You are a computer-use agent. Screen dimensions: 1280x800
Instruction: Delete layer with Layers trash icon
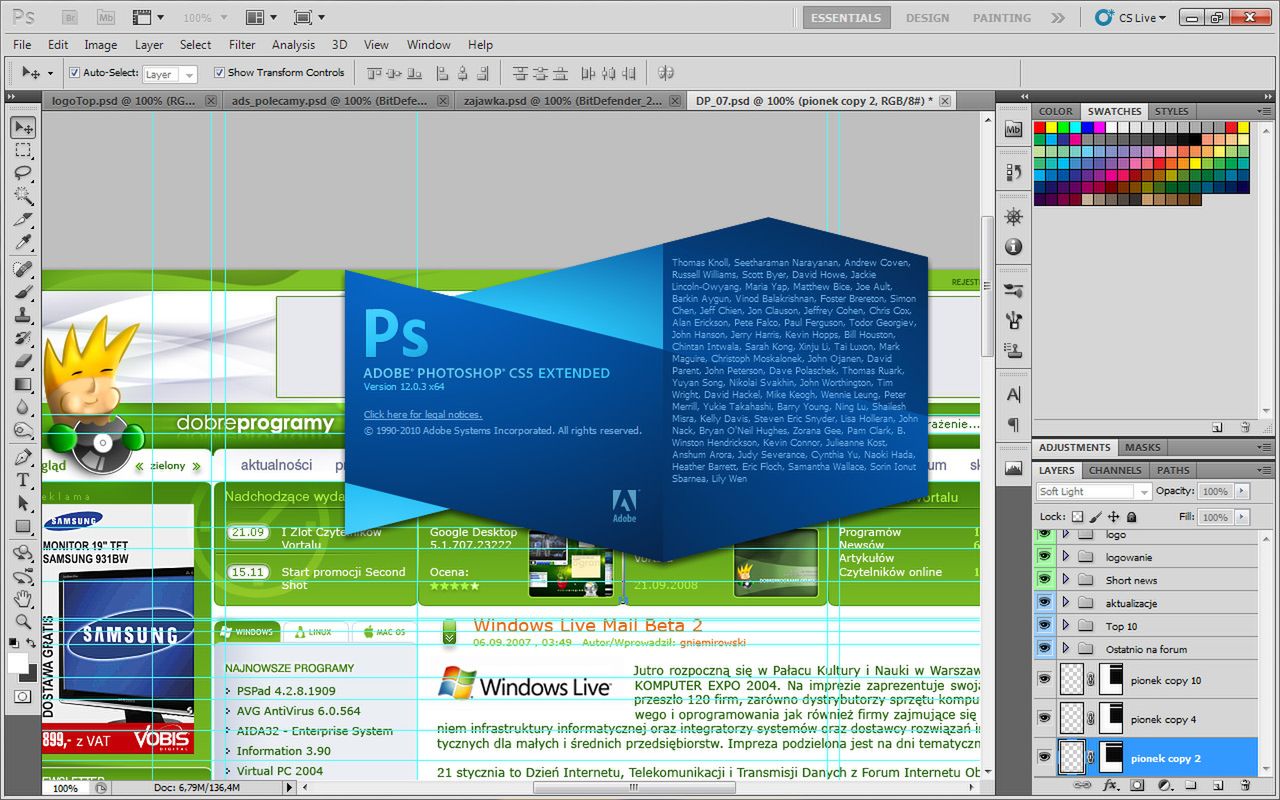(1245, 786)
